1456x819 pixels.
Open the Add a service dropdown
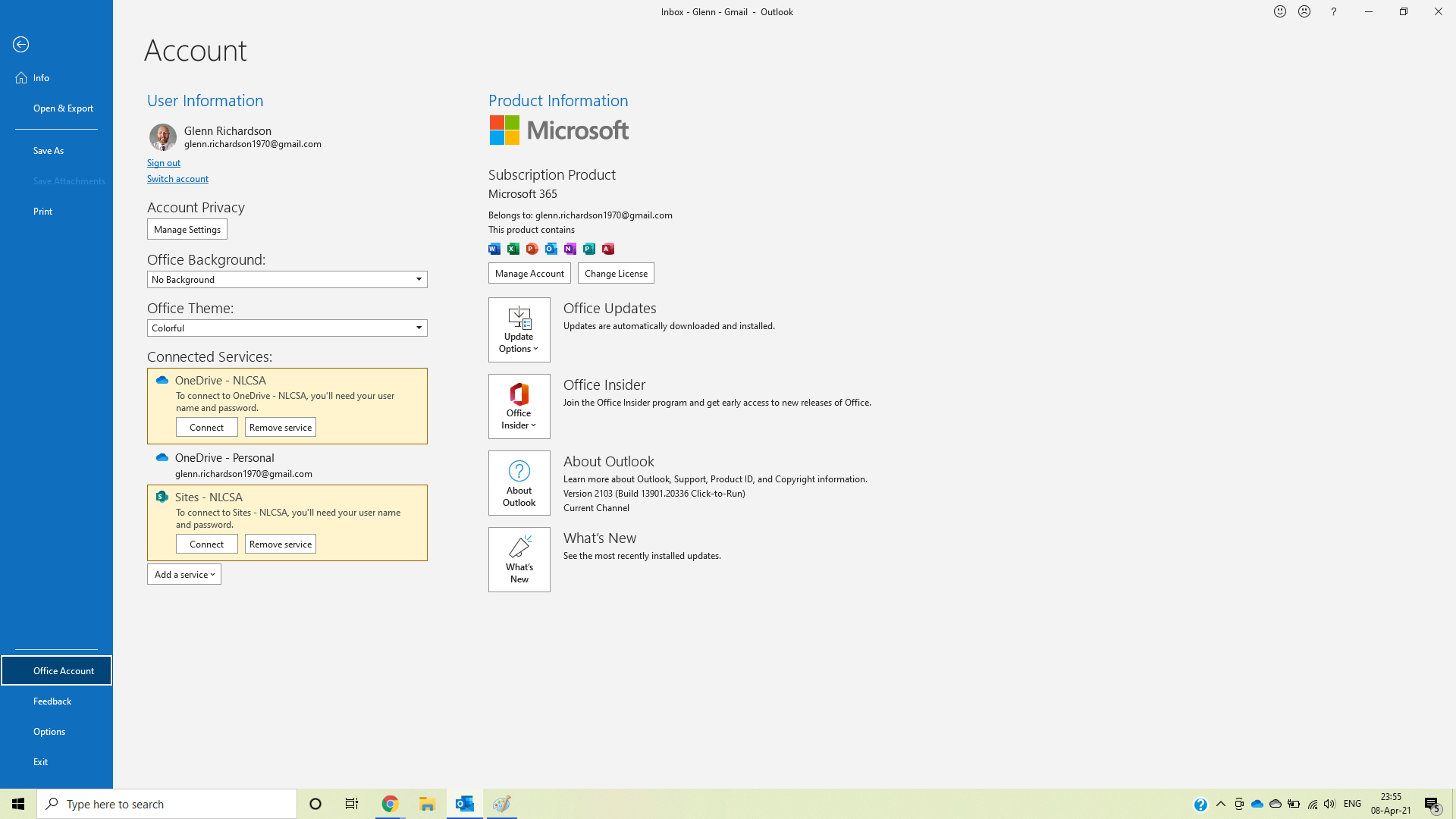point(184,575)
